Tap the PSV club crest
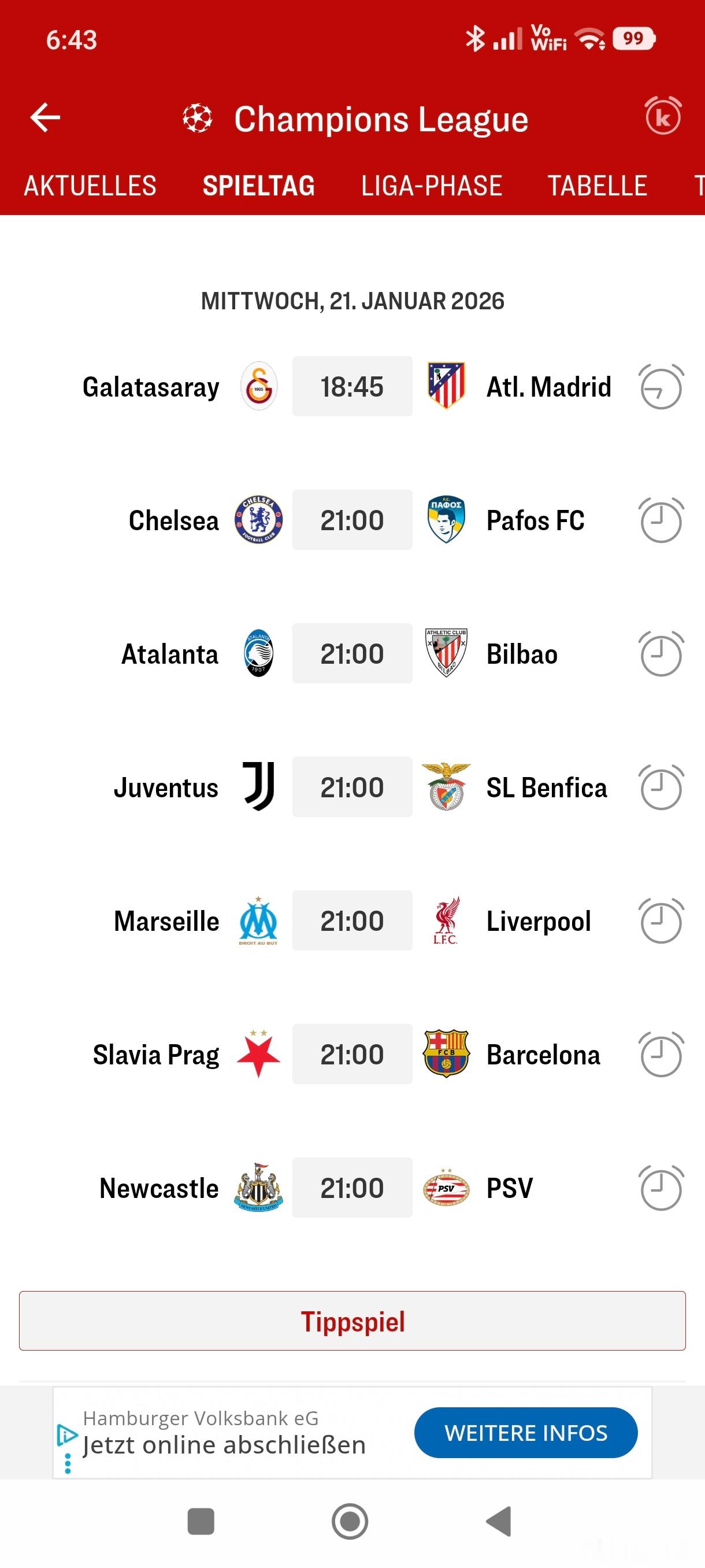The width and height of the screenshot is (705, 1568). [446, 1187]
